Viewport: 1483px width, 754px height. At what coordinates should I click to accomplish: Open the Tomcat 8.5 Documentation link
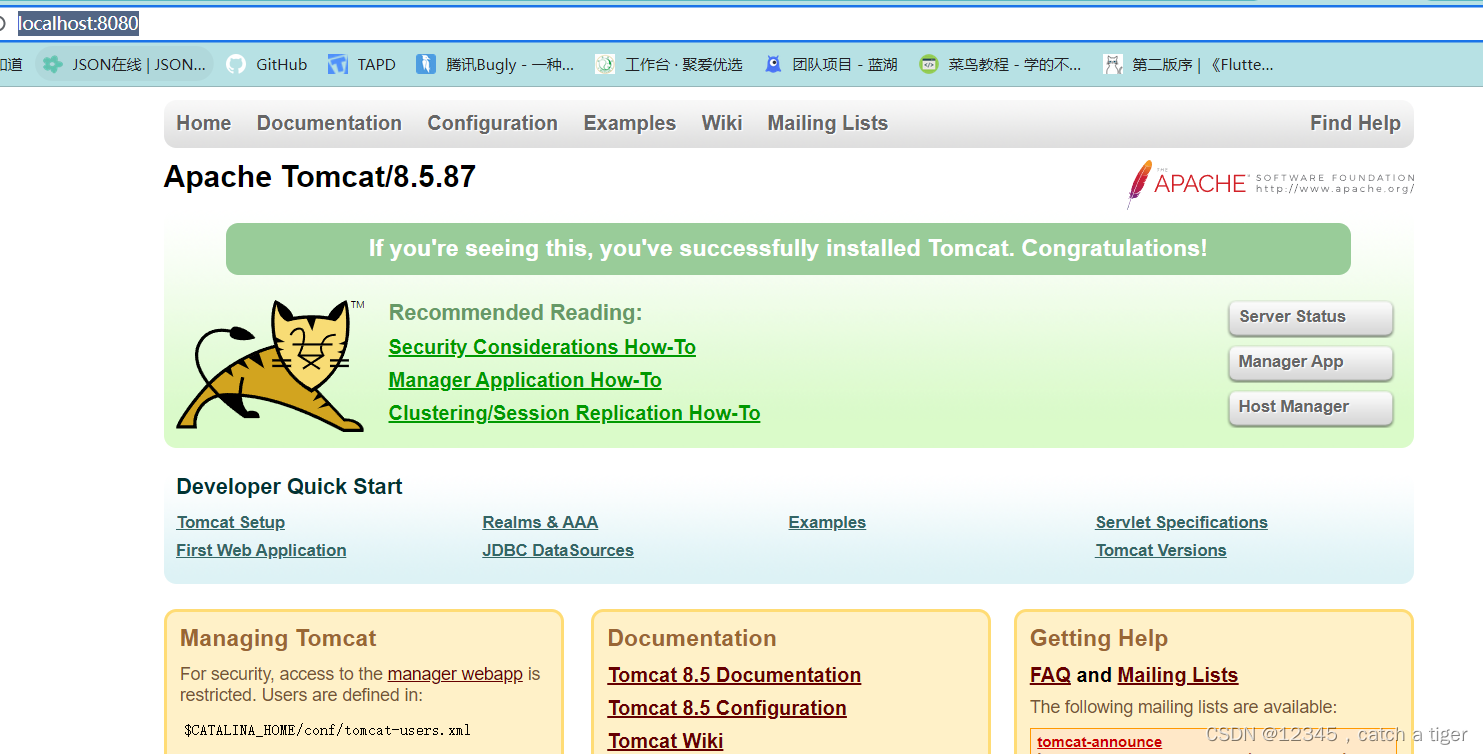click(x=734, y=675)
